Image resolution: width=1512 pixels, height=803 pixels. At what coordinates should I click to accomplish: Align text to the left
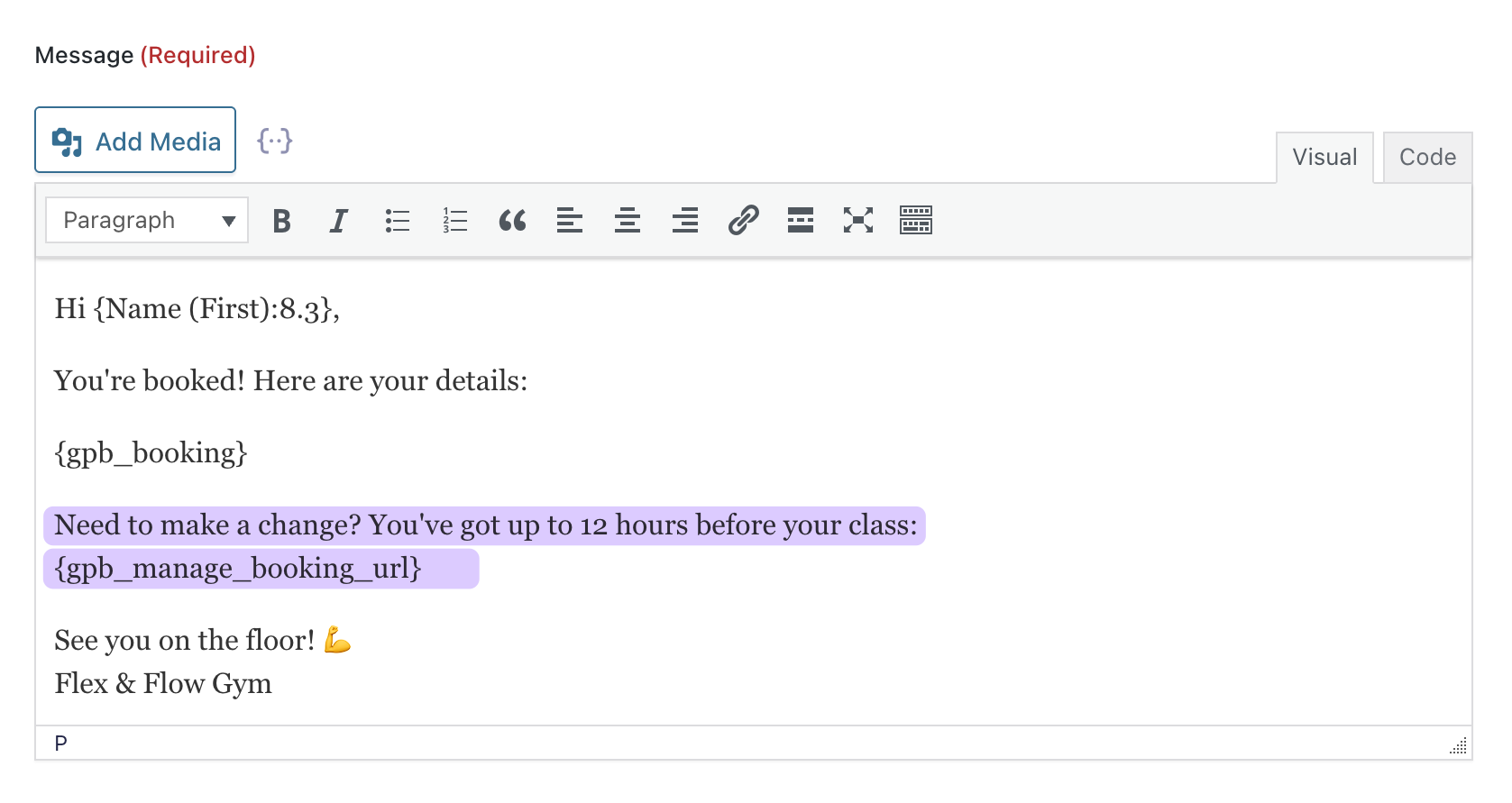570,221
